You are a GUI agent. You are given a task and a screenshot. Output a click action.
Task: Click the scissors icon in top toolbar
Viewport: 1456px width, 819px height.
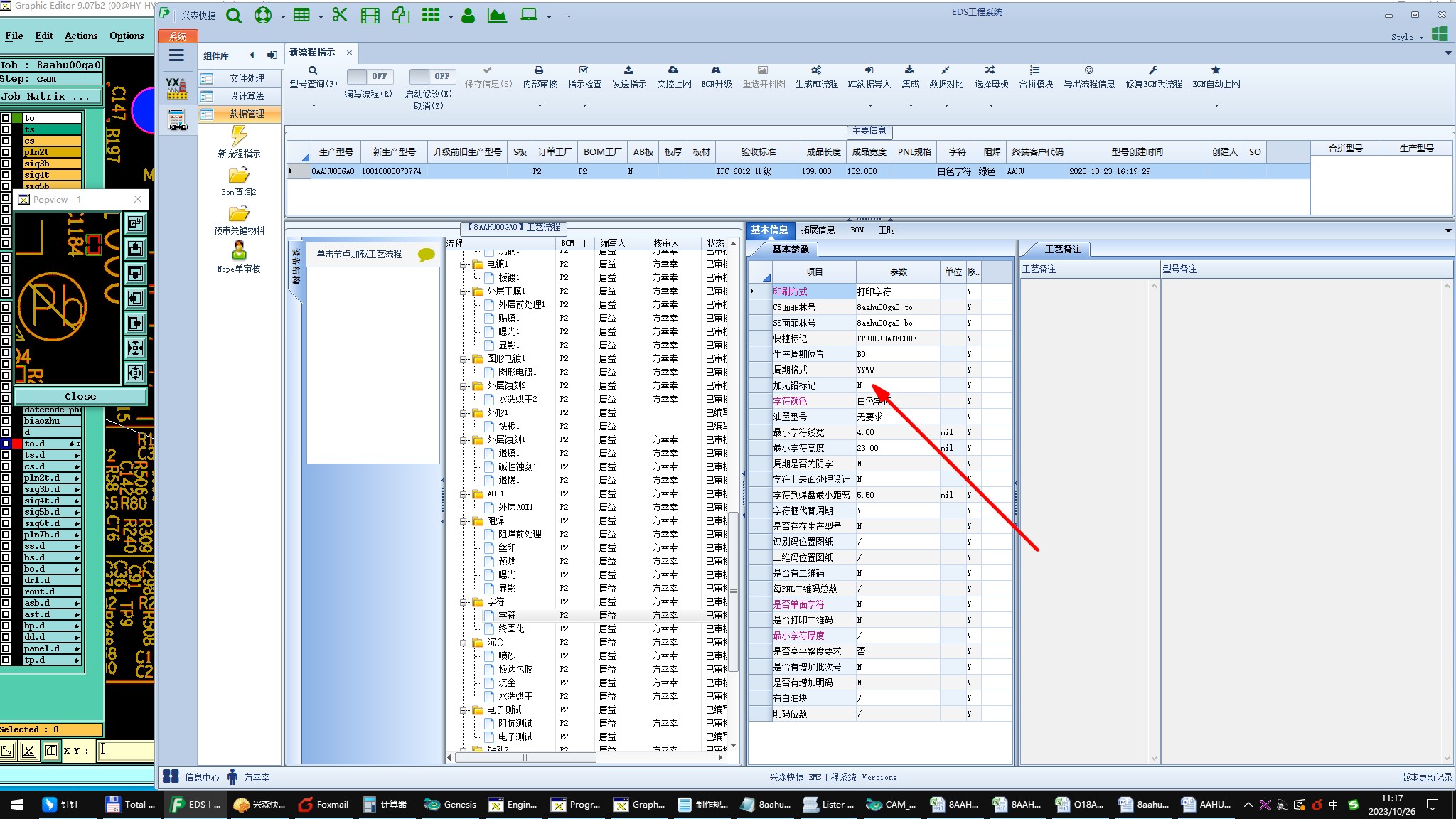pyautogui.click(x=340, y=15)
